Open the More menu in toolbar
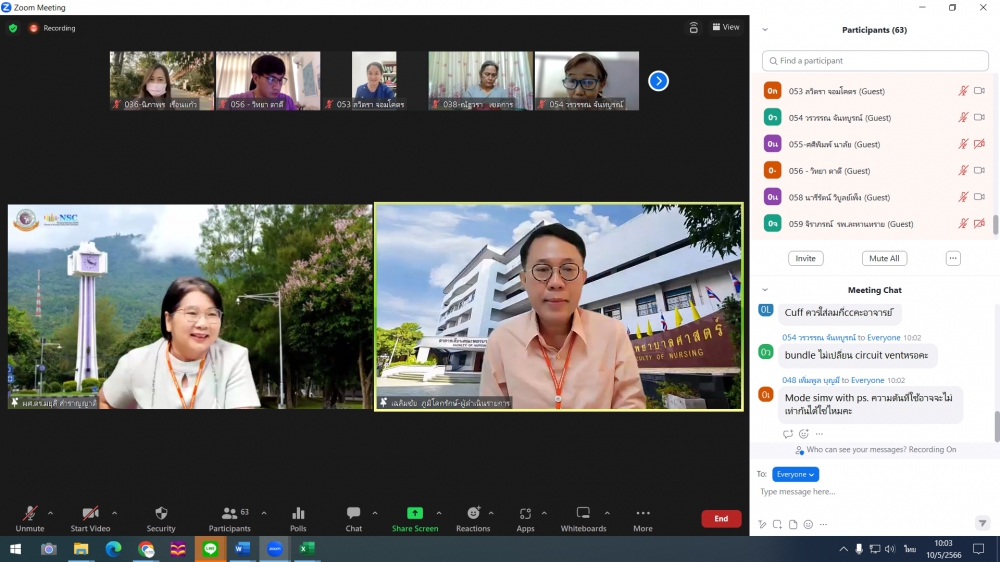The image size is (1000, 562). pos(643,517)
